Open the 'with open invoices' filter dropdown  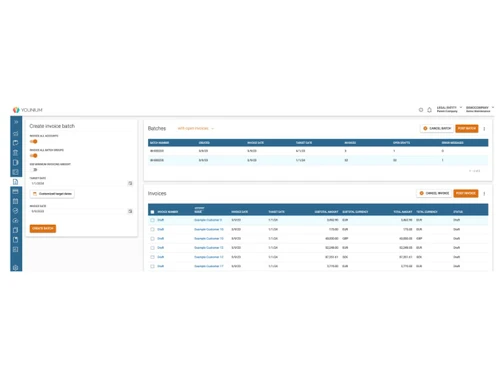pyautogui.click(x=196, y=128)
